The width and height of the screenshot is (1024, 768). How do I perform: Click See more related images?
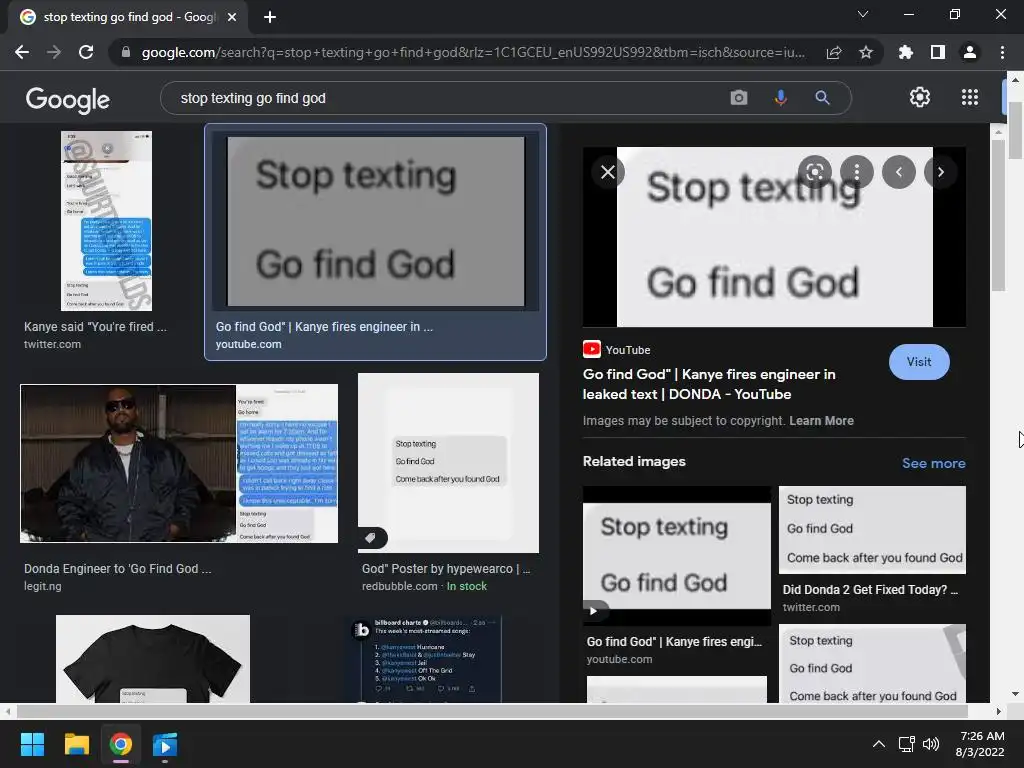tap(933, 463)
